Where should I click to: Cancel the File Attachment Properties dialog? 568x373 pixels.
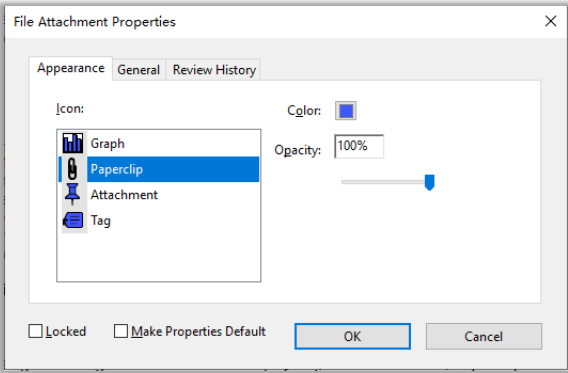(484, 336)
